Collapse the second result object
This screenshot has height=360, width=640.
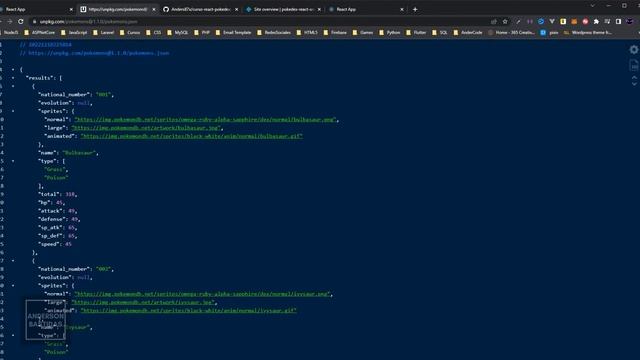[13, 260]
